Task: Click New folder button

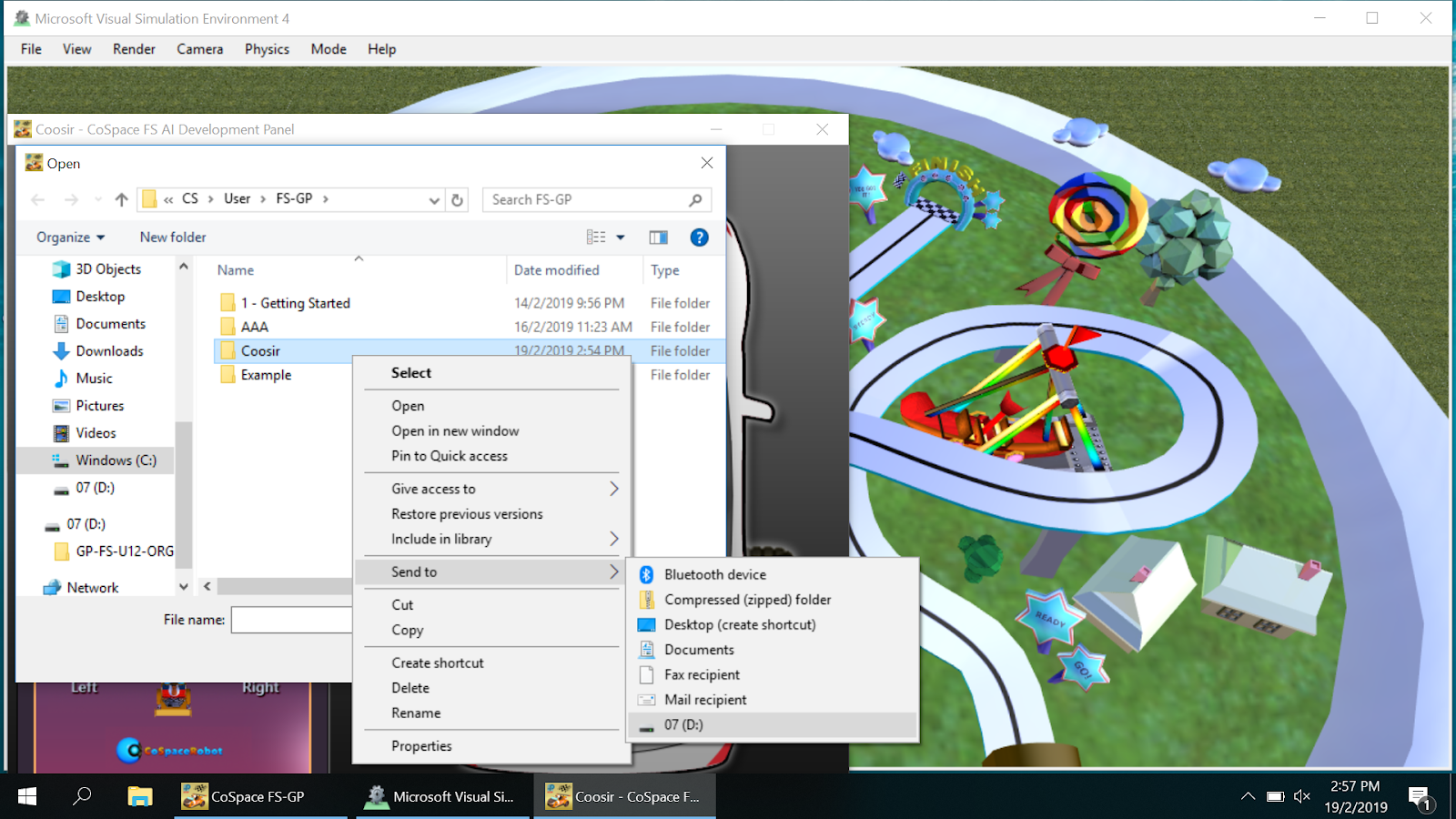Action: 173,237
